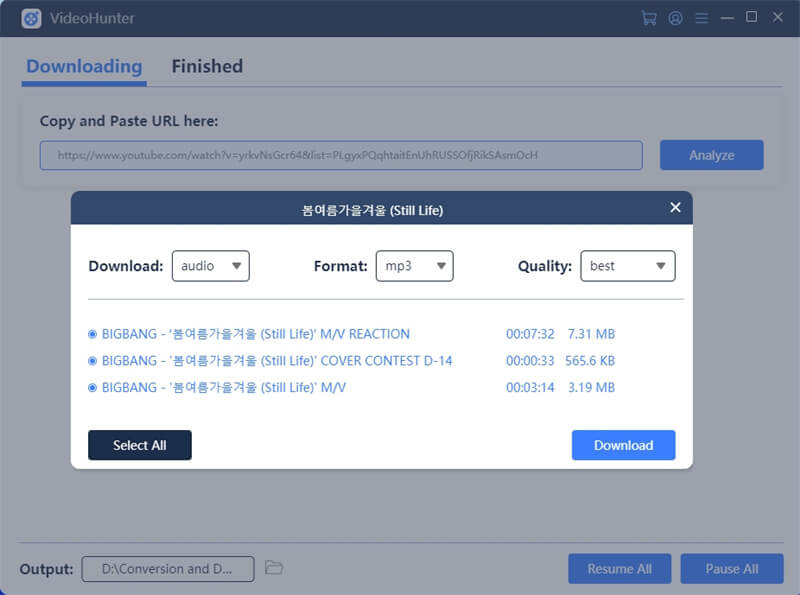Click the YouTube URL input field
800x595 pixels.
click(341, 155)
